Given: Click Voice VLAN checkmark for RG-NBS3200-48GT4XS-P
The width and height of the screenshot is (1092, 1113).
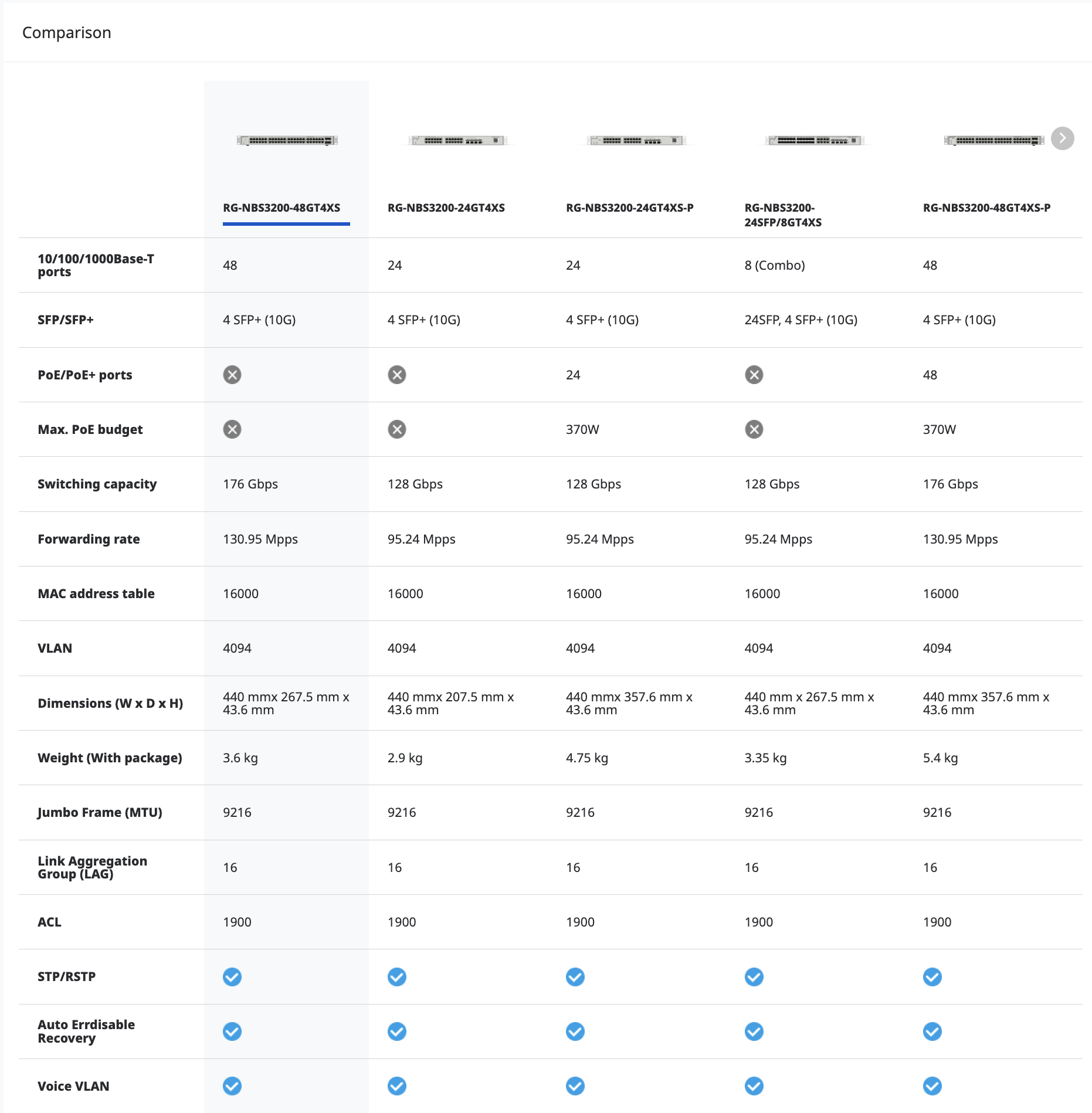Looking at the screenshot, I should point(932,1086).
